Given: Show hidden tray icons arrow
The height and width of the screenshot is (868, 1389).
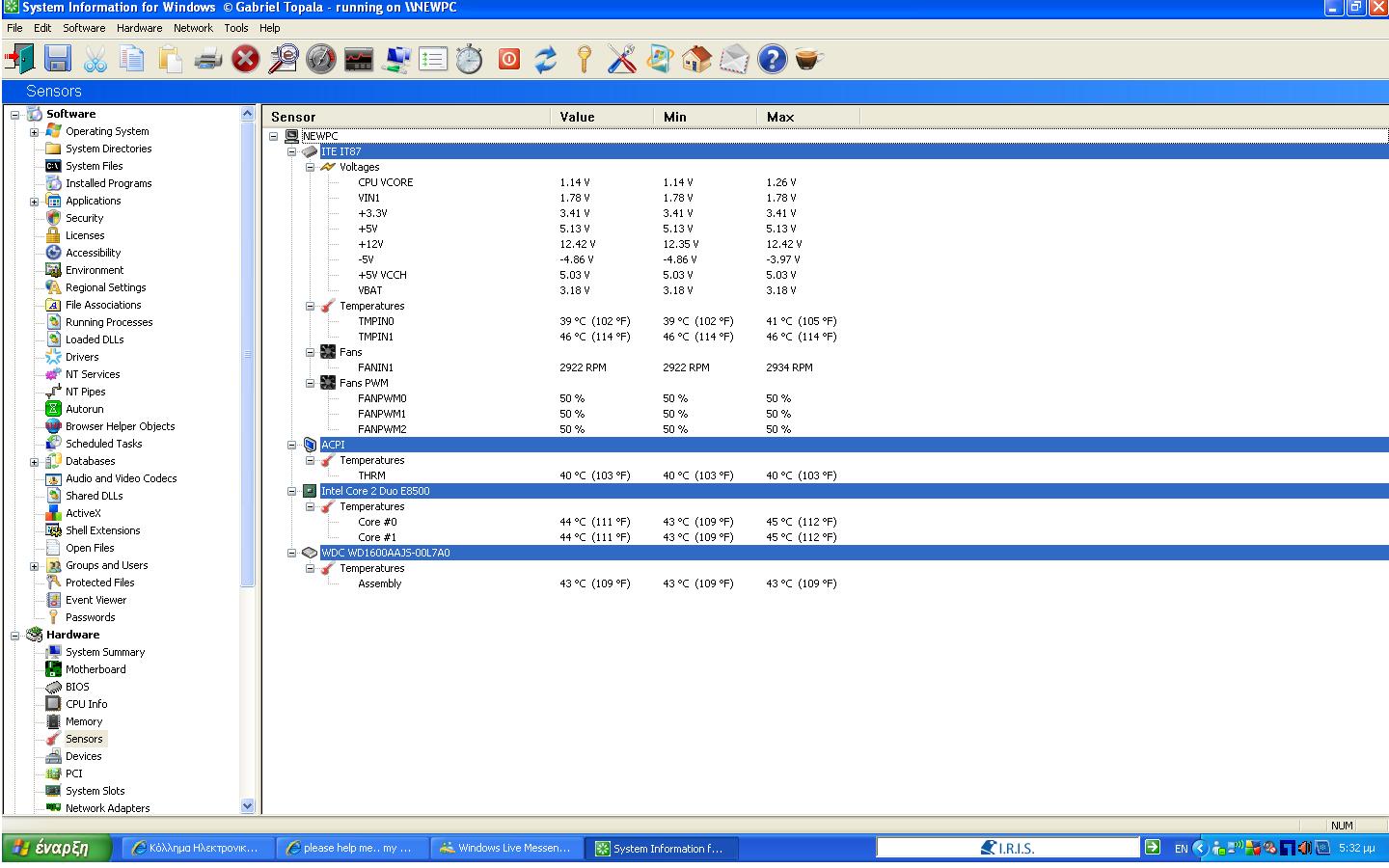Looking at the screenshot, I should (1200, 848).
